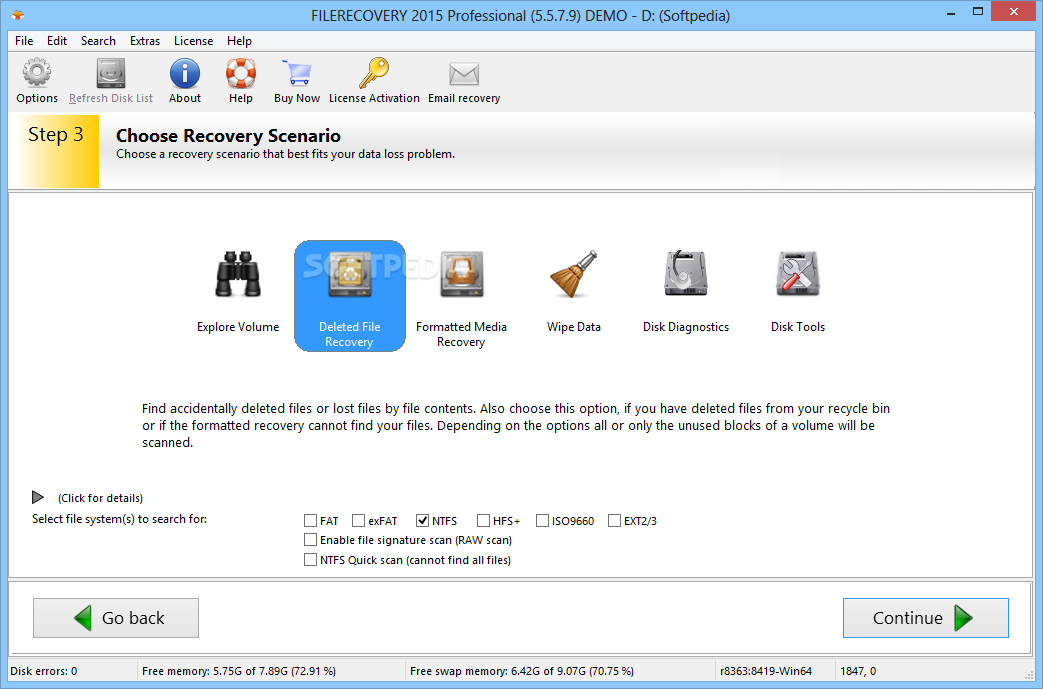
Task: Minimize the FILERECOVERY window
Action: (951, 13)
